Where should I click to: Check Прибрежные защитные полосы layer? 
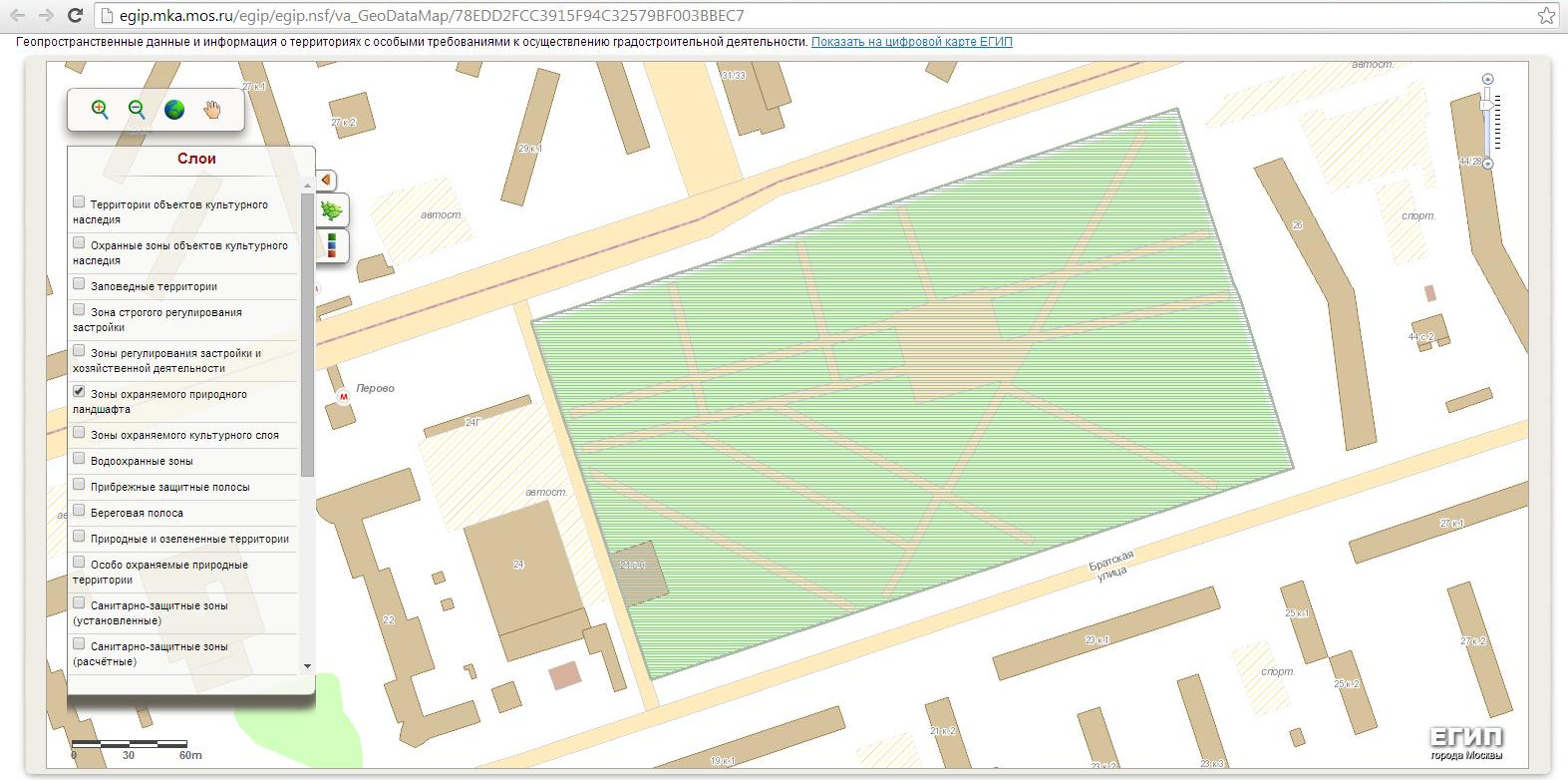coord(79,484)
